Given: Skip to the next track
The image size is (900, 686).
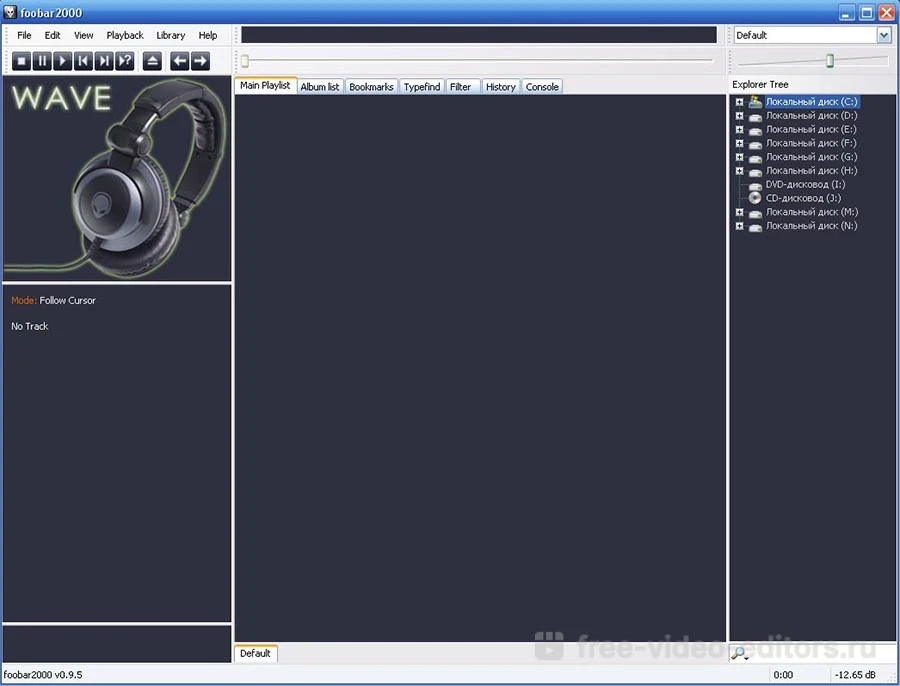Looking at the screenshot, I should point(104,61).
